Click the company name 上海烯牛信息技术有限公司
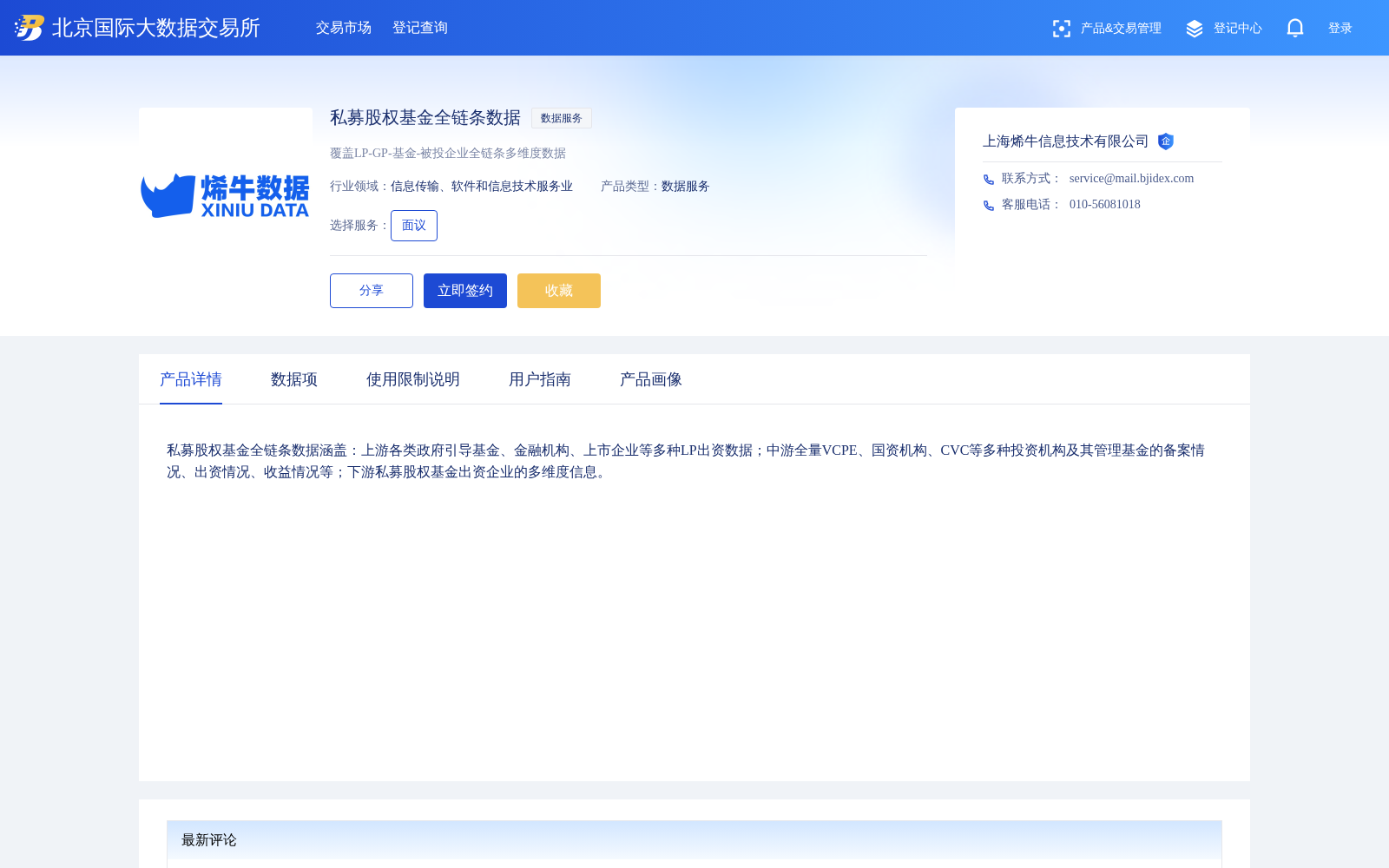 click(x=1065, y=141)
